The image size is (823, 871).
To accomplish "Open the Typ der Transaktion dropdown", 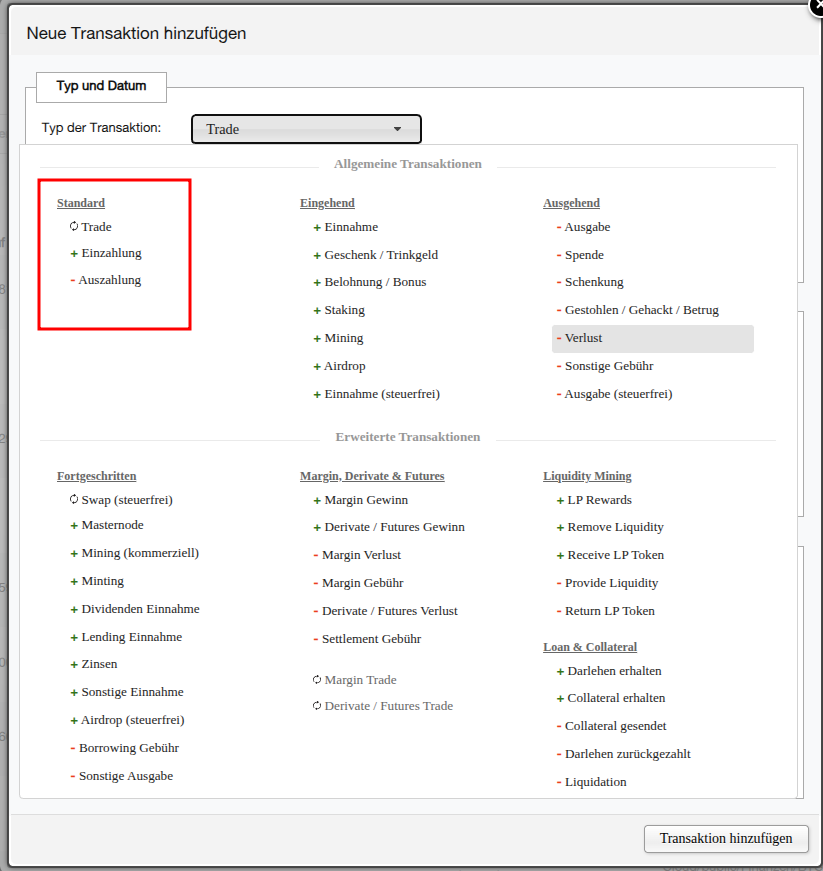I will coord(306,129).
